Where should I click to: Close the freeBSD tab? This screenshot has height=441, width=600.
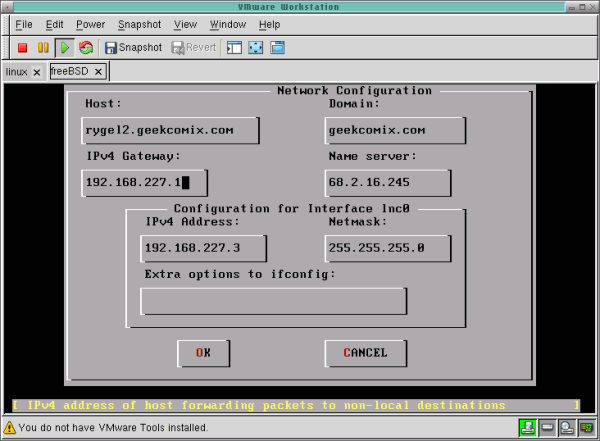[98, 72]
